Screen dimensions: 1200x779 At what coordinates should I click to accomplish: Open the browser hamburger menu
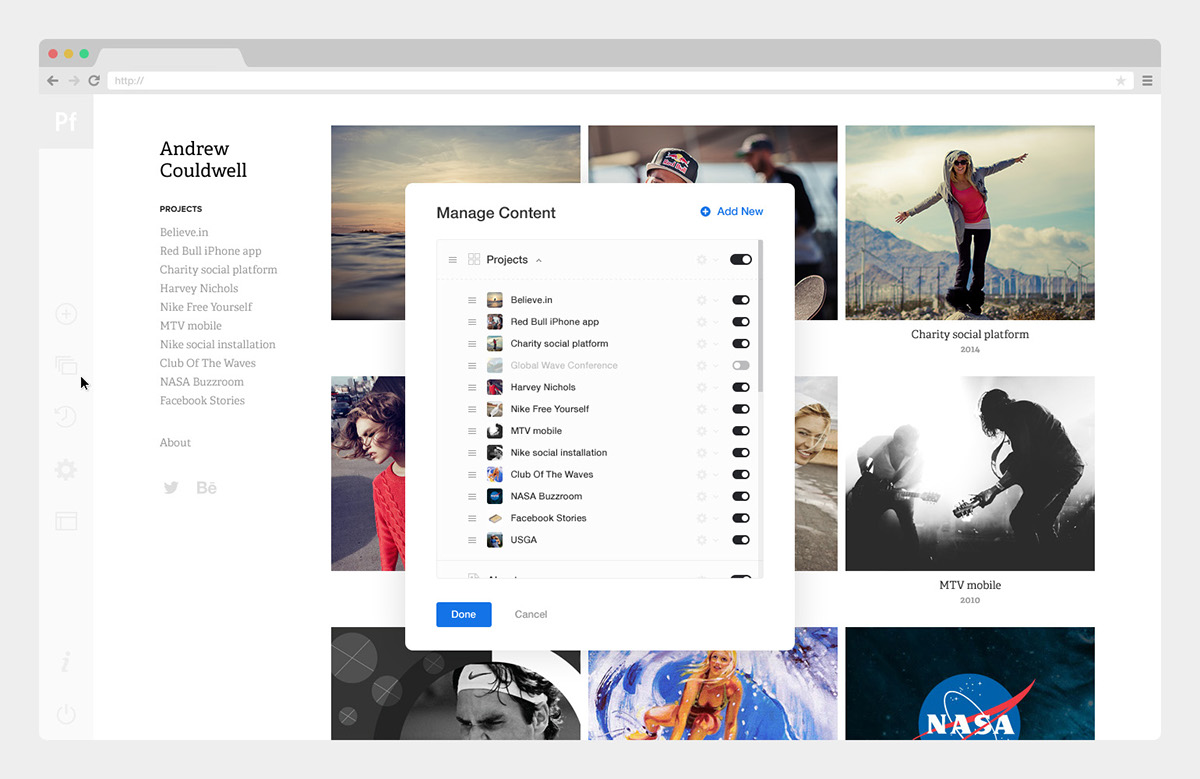pos(1147,81)
